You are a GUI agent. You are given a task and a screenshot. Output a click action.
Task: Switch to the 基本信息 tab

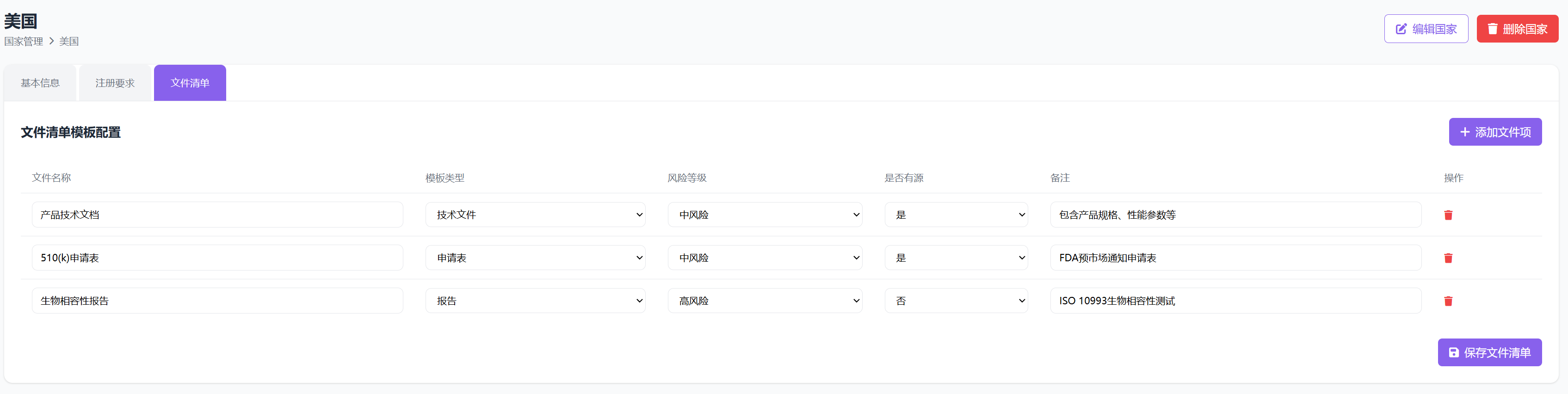pos(40,83)
